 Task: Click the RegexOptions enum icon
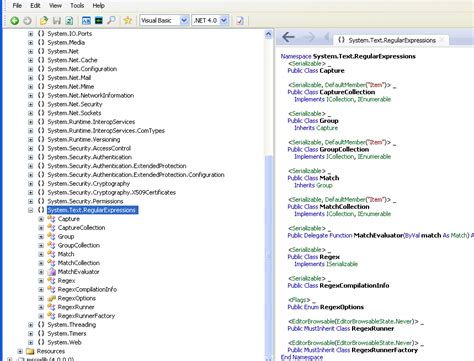coord(51,298)
